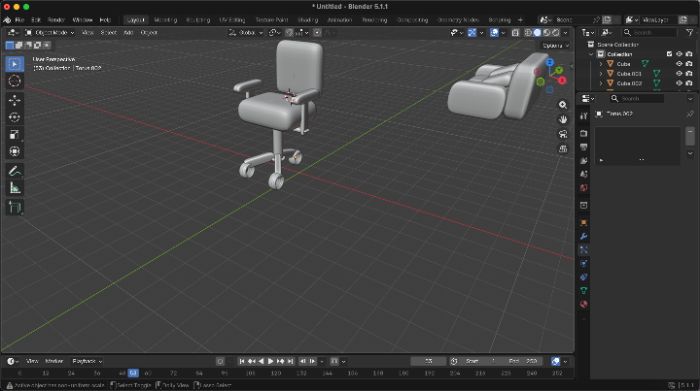Open the viewport Add menu
Screen dimensions: 700x391
click(128, 33)
